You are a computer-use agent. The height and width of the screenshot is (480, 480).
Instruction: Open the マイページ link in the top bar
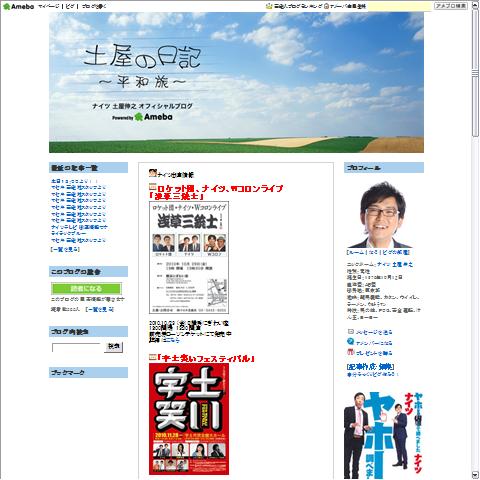pyautogui.click(x=49, y=6)
